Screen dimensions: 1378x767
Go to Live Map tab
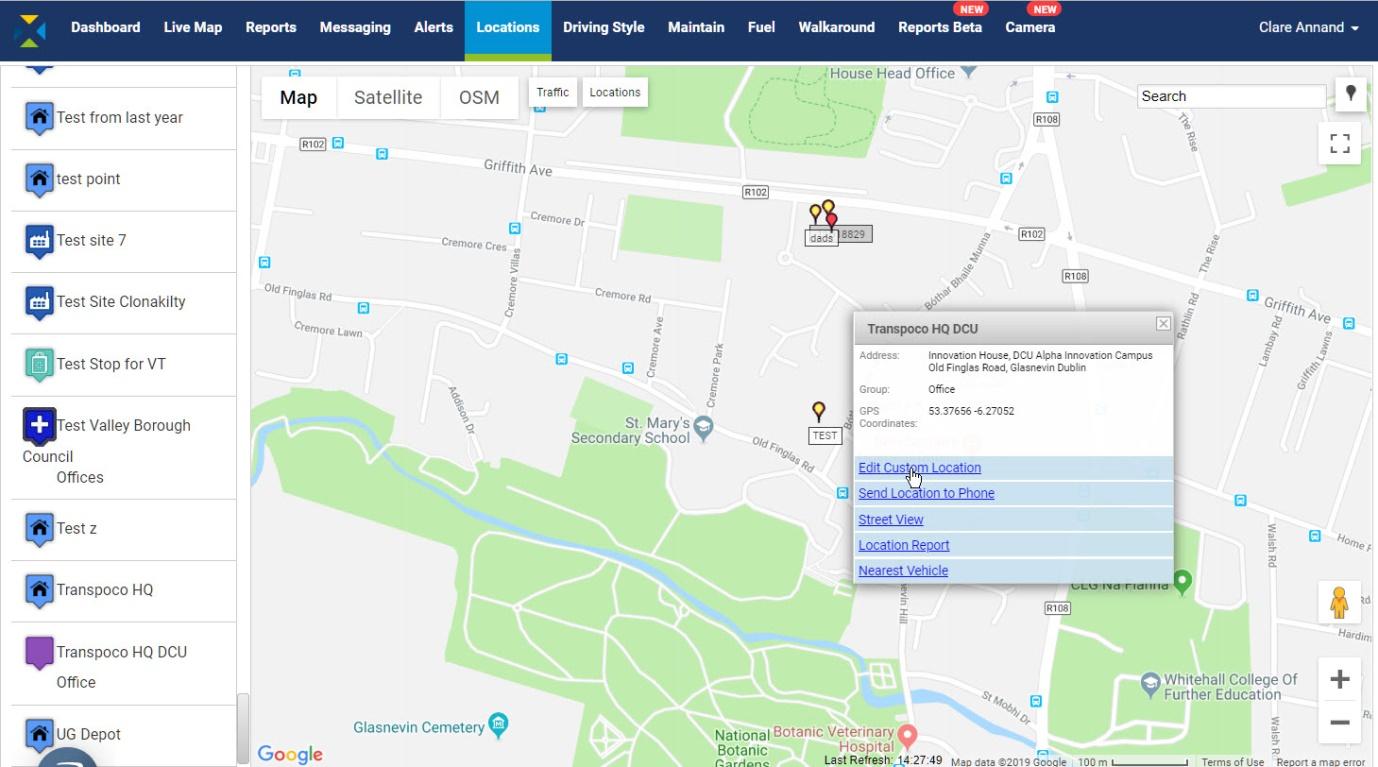pyautogui.click(x=193, y=27)
